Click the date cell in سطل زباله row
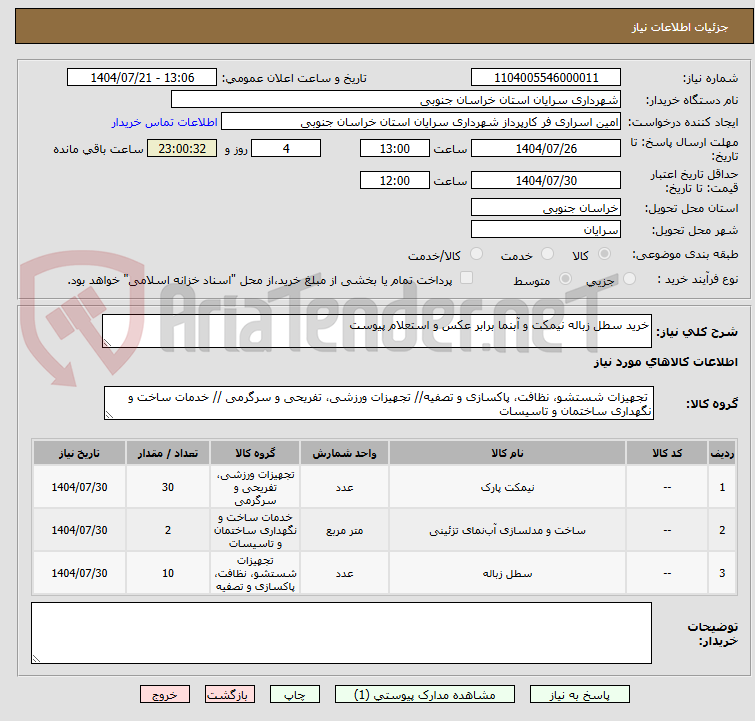Image resolution: width=755 pixels, height=721 pixels. point(79,573)
